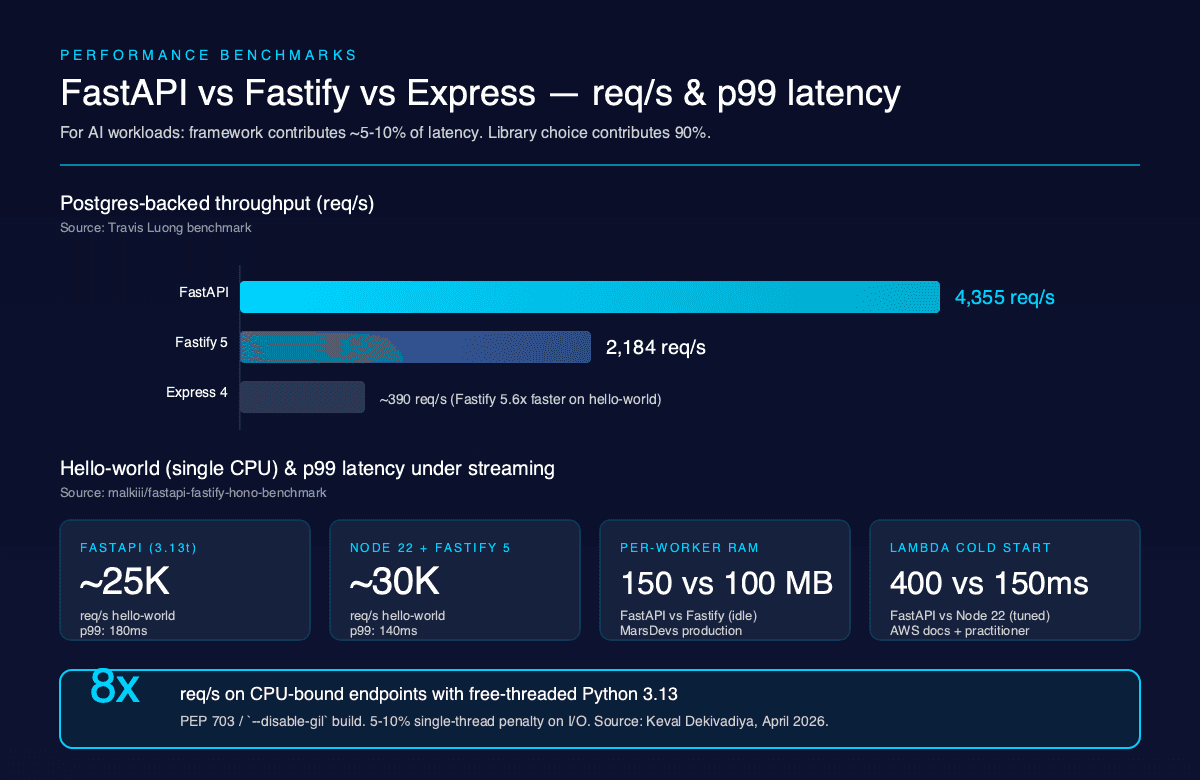Click 'FastAPI vs Node 22 (tuned)' text
This screenshot has width=1200, height=780.
coord(970,616)
